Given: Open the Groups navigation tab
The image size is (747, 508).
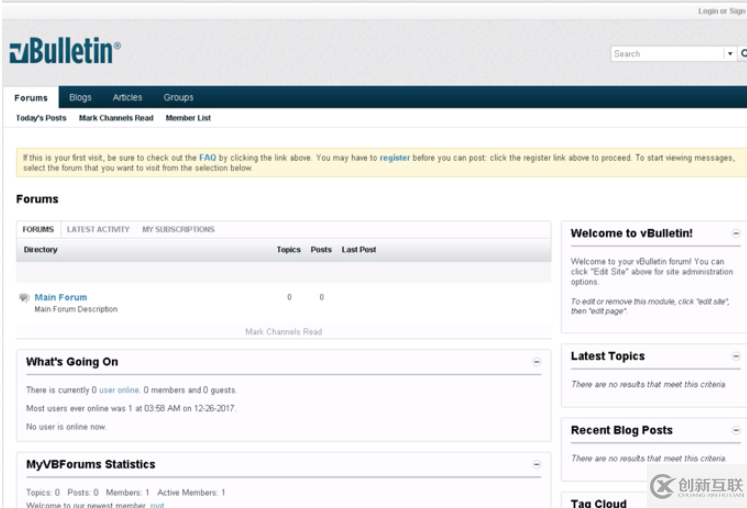Looking at the screenshot, I should (179, 98).
